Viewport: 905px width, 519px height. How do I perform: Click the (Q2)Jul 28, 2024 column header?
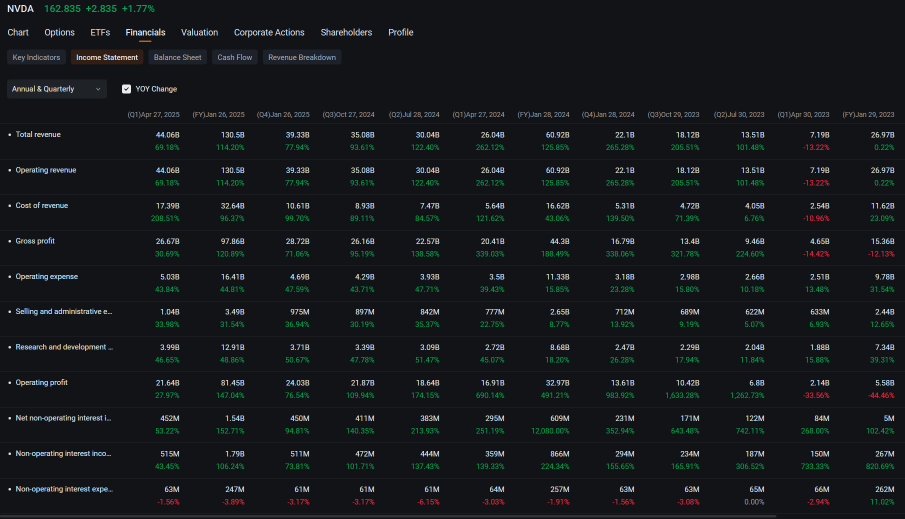(x=414, y=115)
